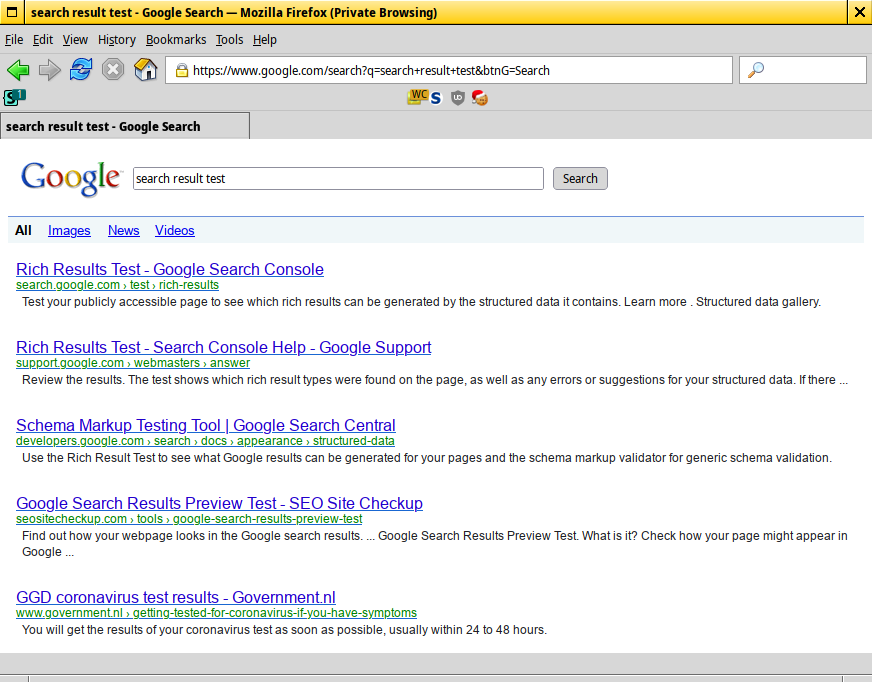Open the Help menu
The width and height of the screenshot is (872, 682).
click(265, 39)
